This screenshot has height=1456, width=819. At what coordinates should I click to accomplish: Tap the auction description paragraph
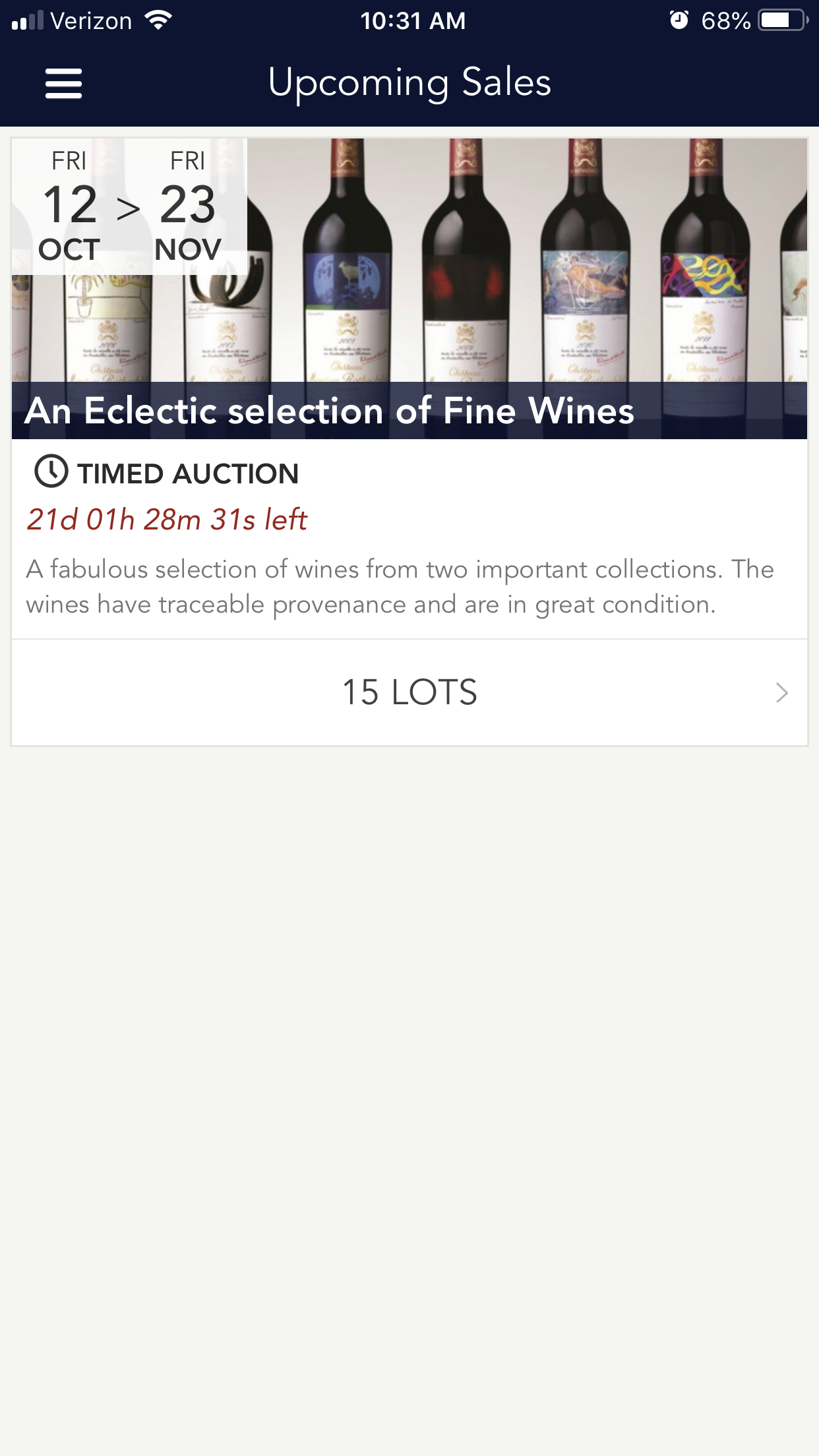(x=400, y=587)
